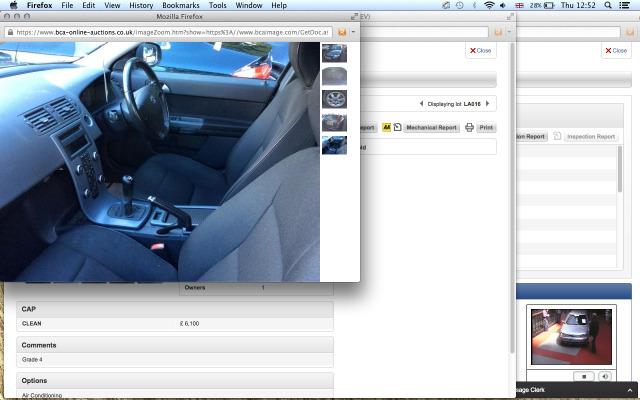Stop the live auction video
The width and height of the screenshot is (640, 400).
[584, 376]
